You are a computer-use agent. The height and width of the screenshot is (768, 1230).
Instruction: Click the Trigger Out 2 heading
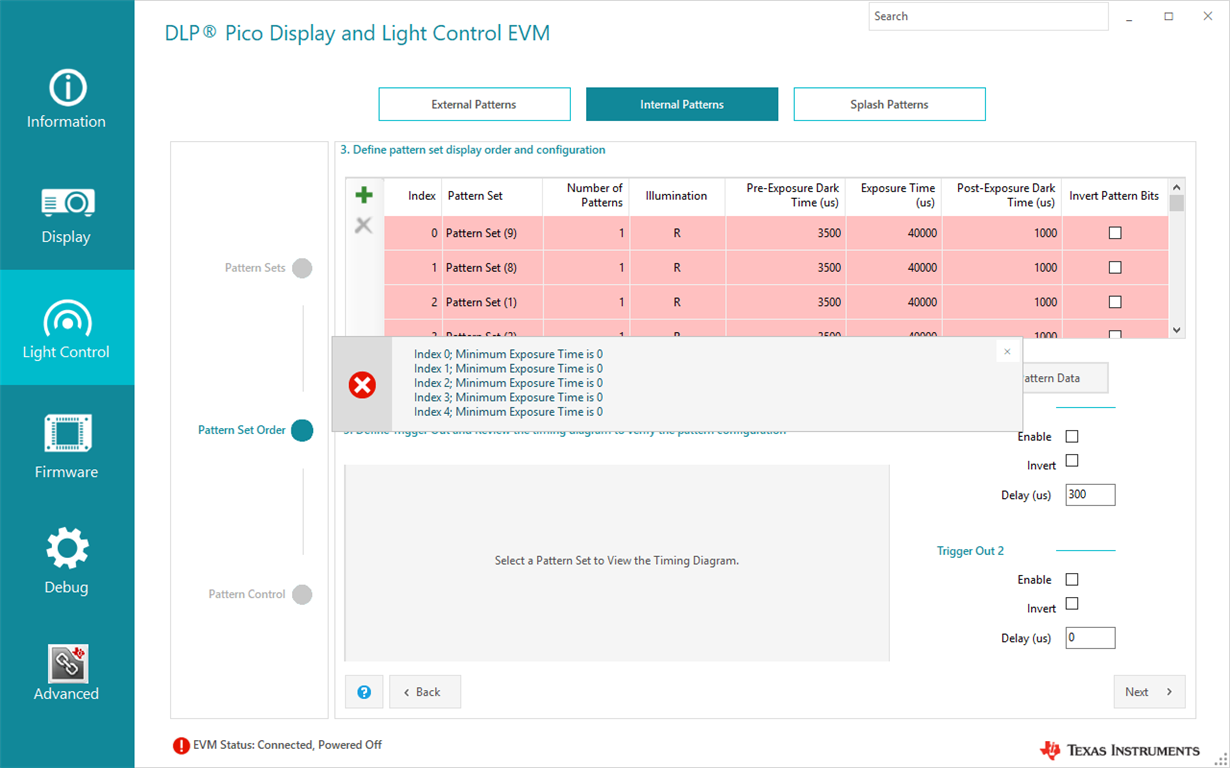coord(970,551)
